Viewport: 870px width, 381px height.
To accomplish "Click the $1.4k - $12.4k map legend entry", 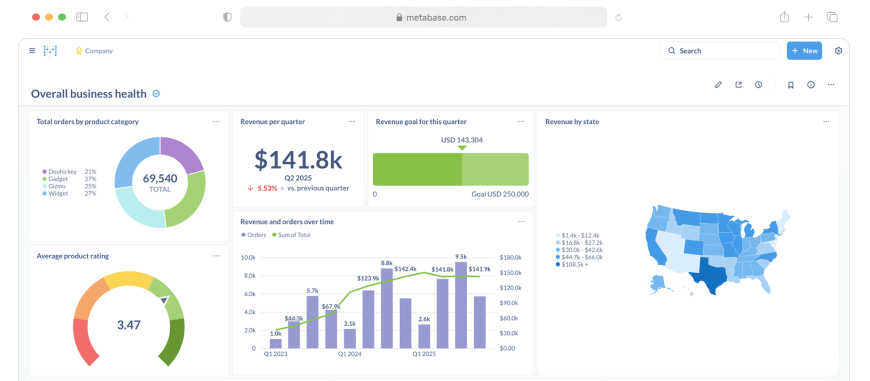I will point(578,236).
